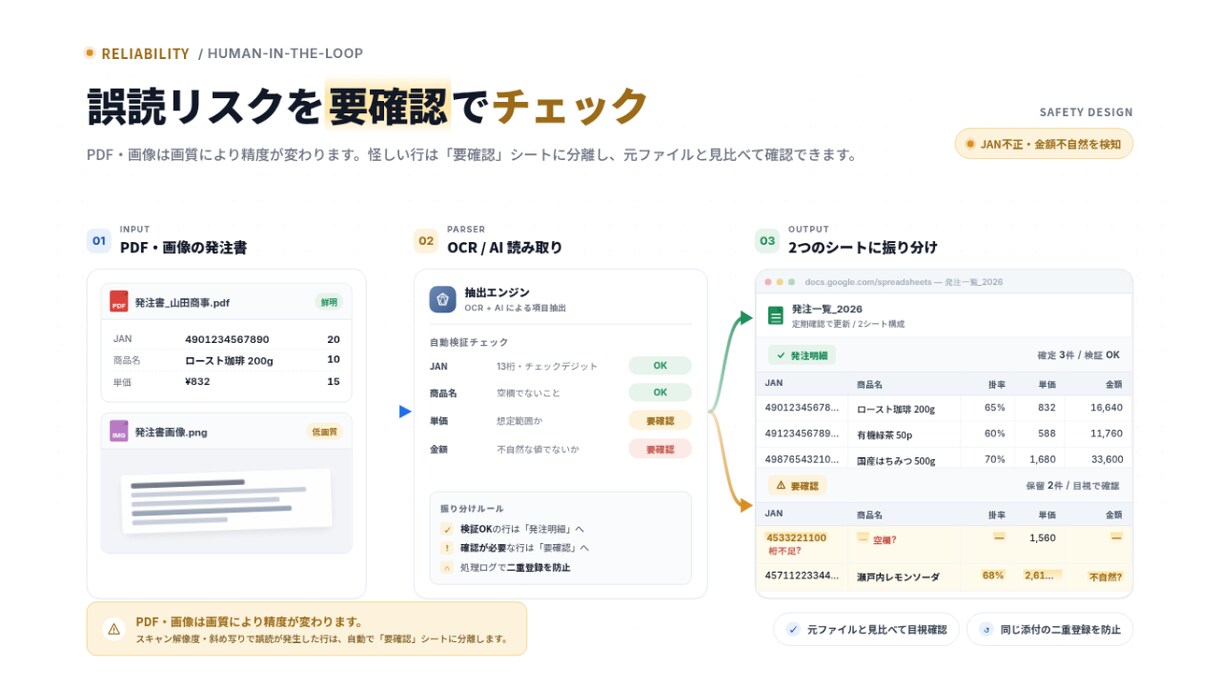Click the OK status for 商品名 check
The height and width of the screenshot is (686, 1220).
pos(660,393)
